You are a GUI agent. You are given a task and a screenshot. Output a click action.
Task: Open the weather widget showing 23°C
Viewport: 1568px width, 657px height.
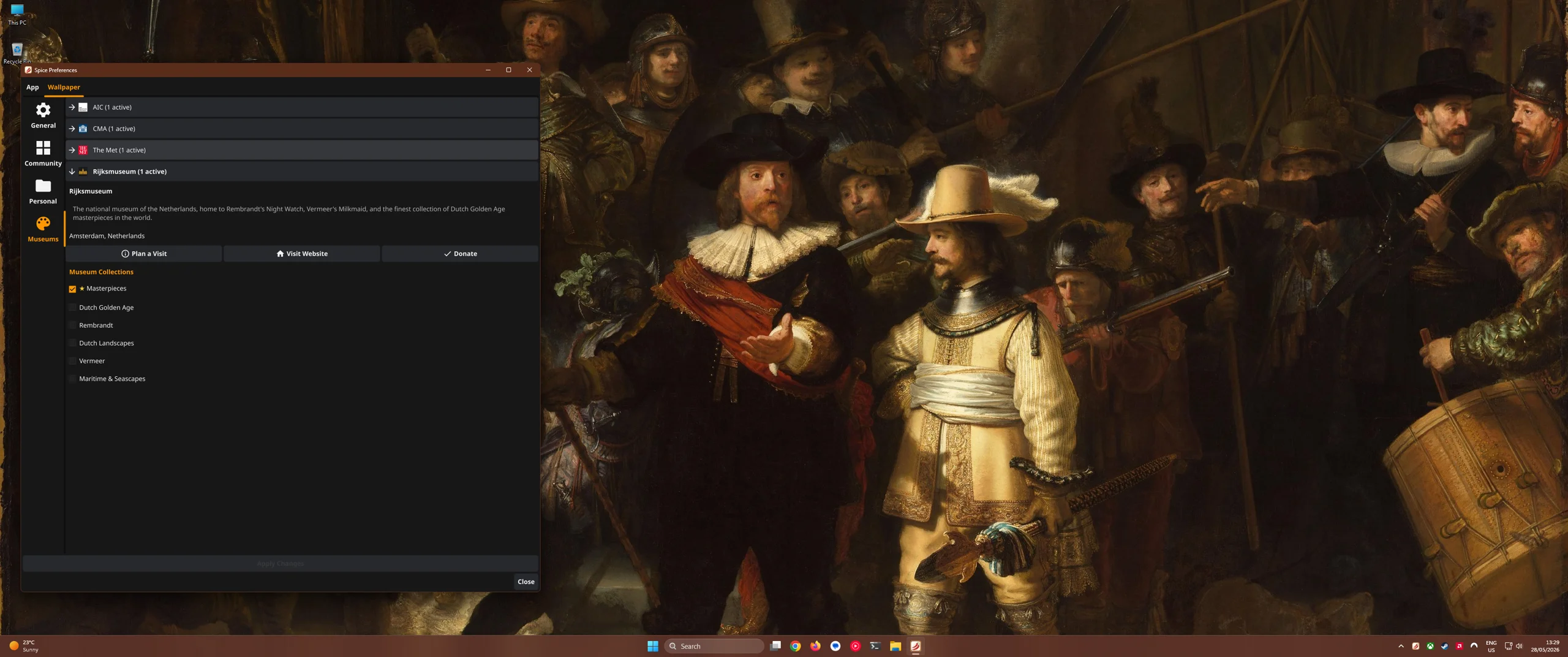pyautogui.click(x=24, y=646)
